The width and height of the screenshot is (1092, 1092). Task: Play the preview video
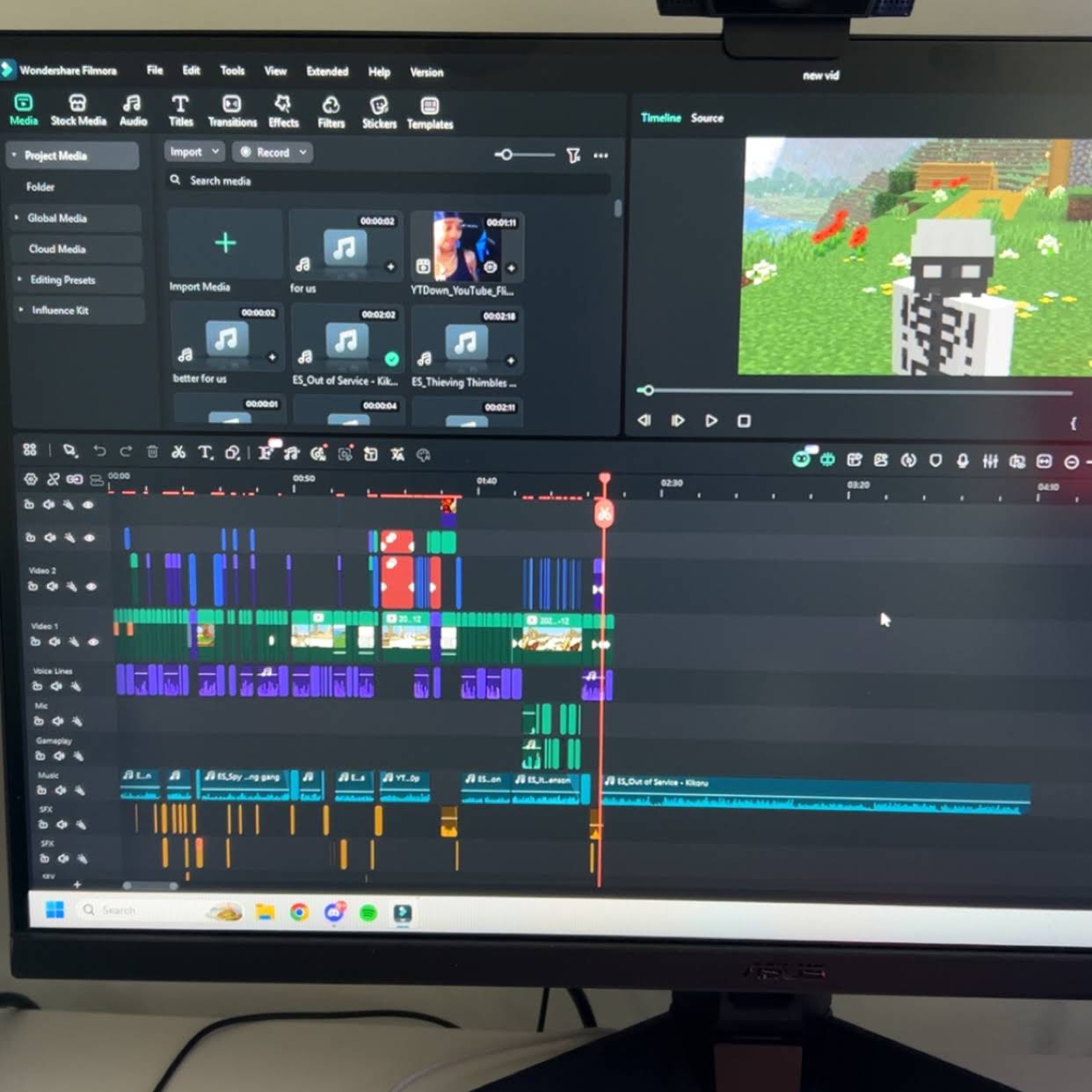(x=711, y=420)
